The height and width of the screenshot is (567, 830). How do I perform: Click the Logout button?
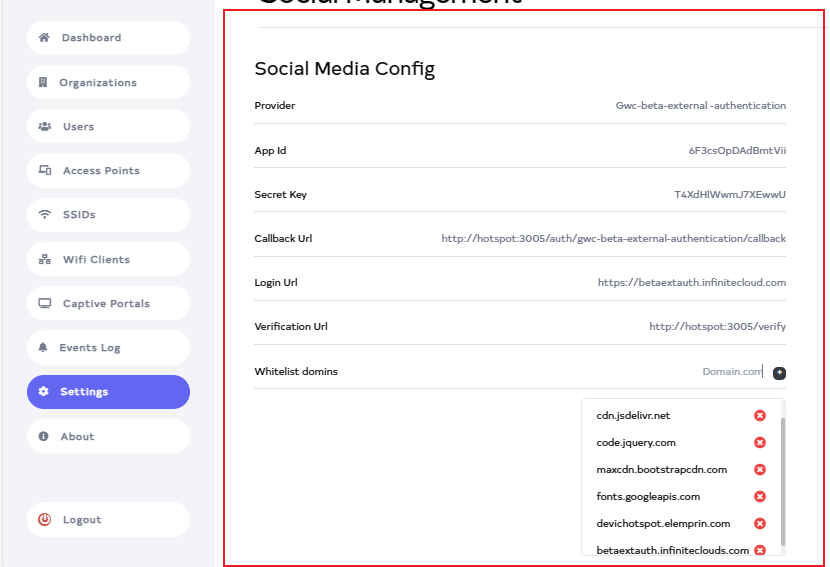click(108, 520)
